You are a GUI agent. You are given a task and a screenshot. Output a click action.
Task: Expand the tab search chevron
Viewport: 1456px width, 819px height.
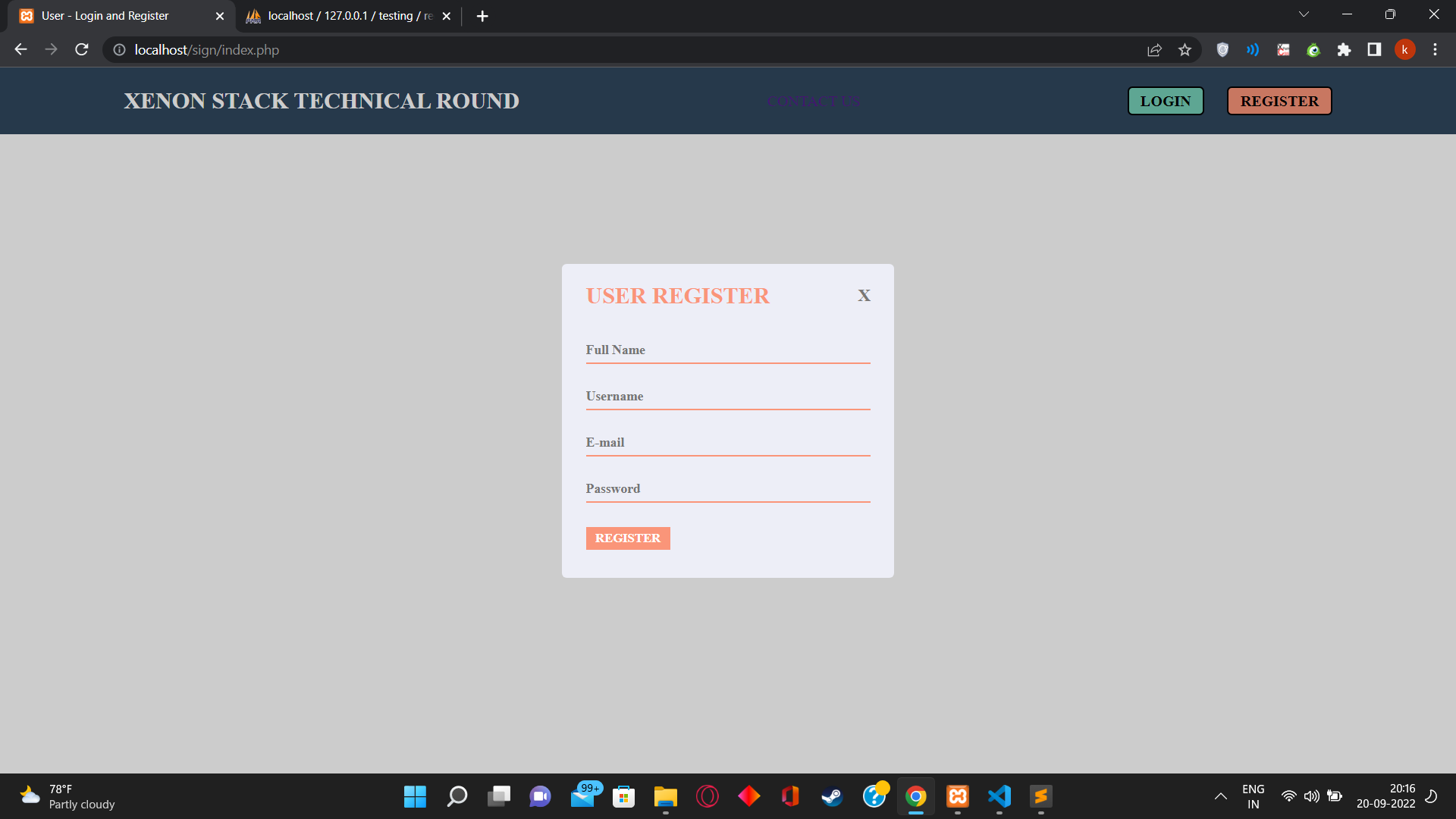[x=1304, y=14]
